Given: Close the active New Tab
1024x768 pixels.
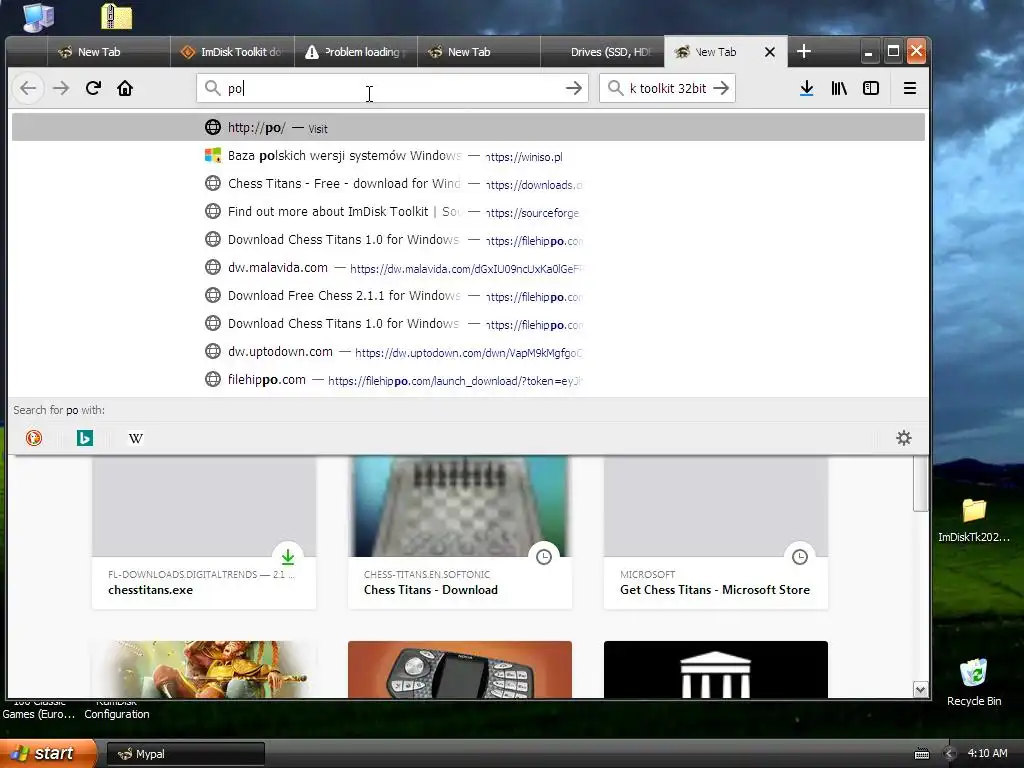Looking at the screenshot, I should coord(770,52).
